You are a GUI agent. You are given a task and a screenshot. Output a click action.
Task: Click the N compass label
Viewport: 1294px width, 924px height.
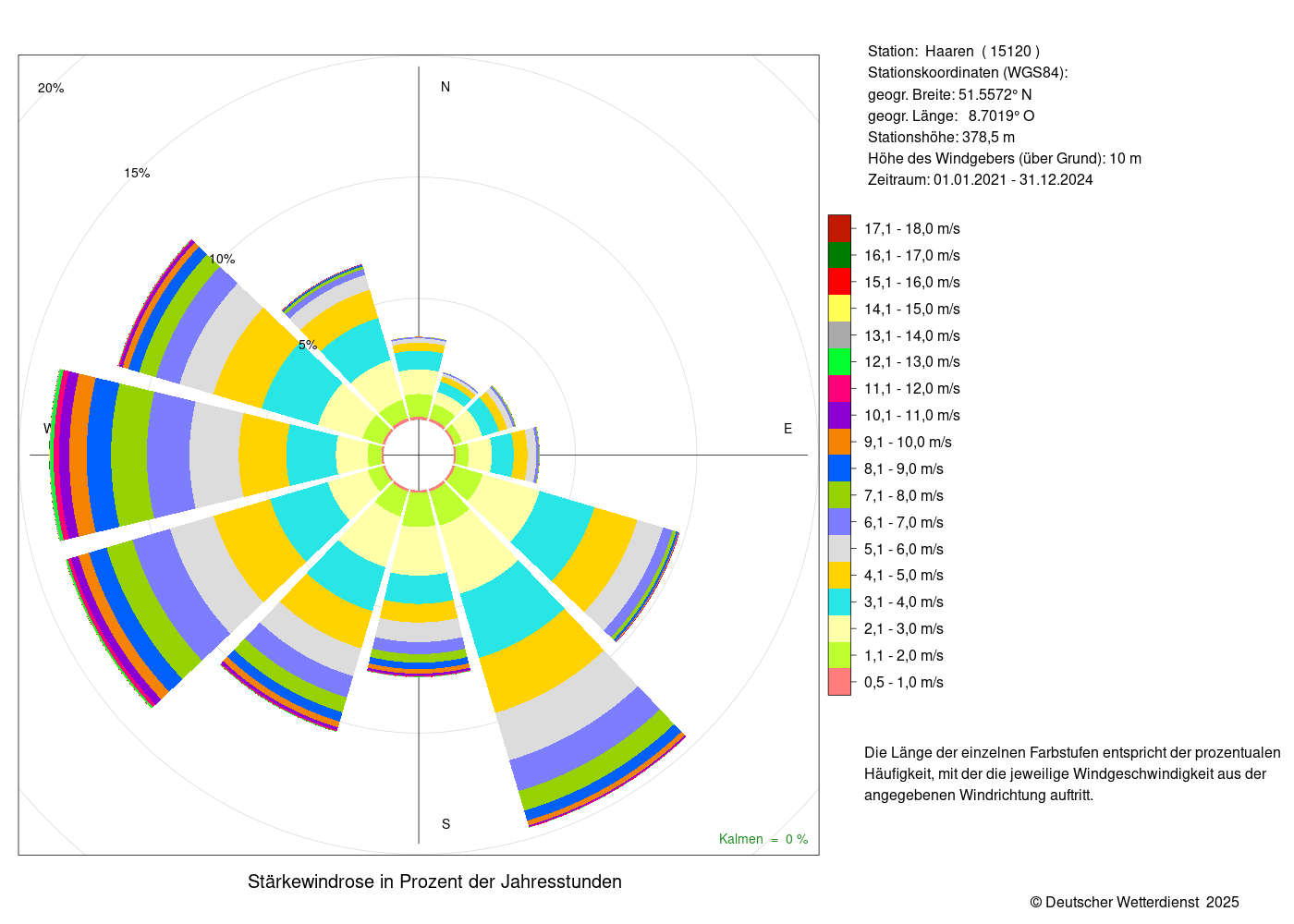point(446,87)
